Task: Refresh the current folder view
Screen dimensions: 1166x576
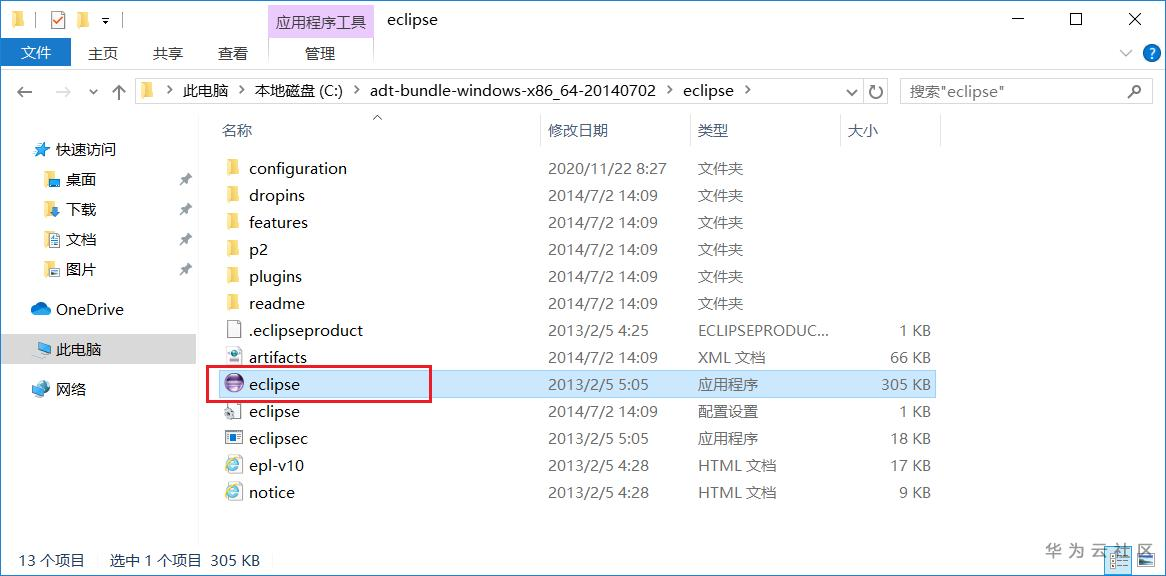Action: click(x=876, y=91)
